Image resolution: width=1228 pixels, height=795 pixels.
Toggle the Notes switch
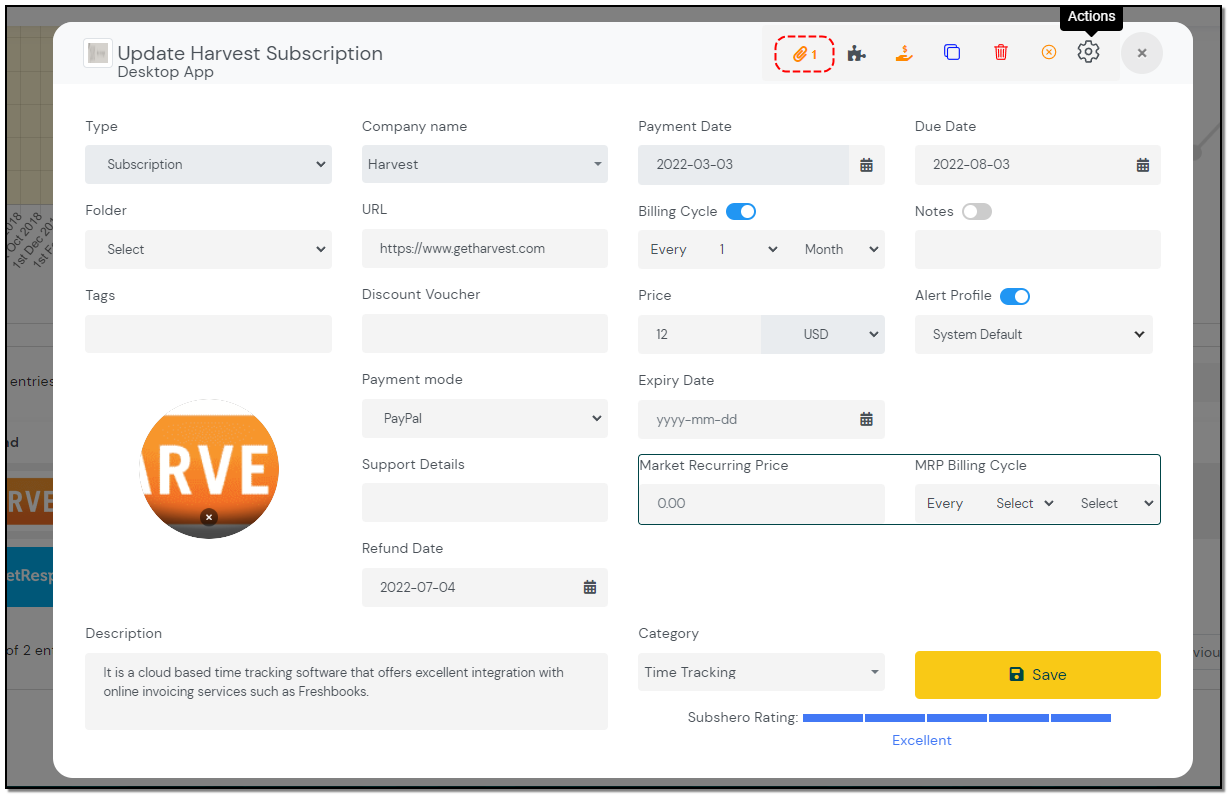[977, 211]
